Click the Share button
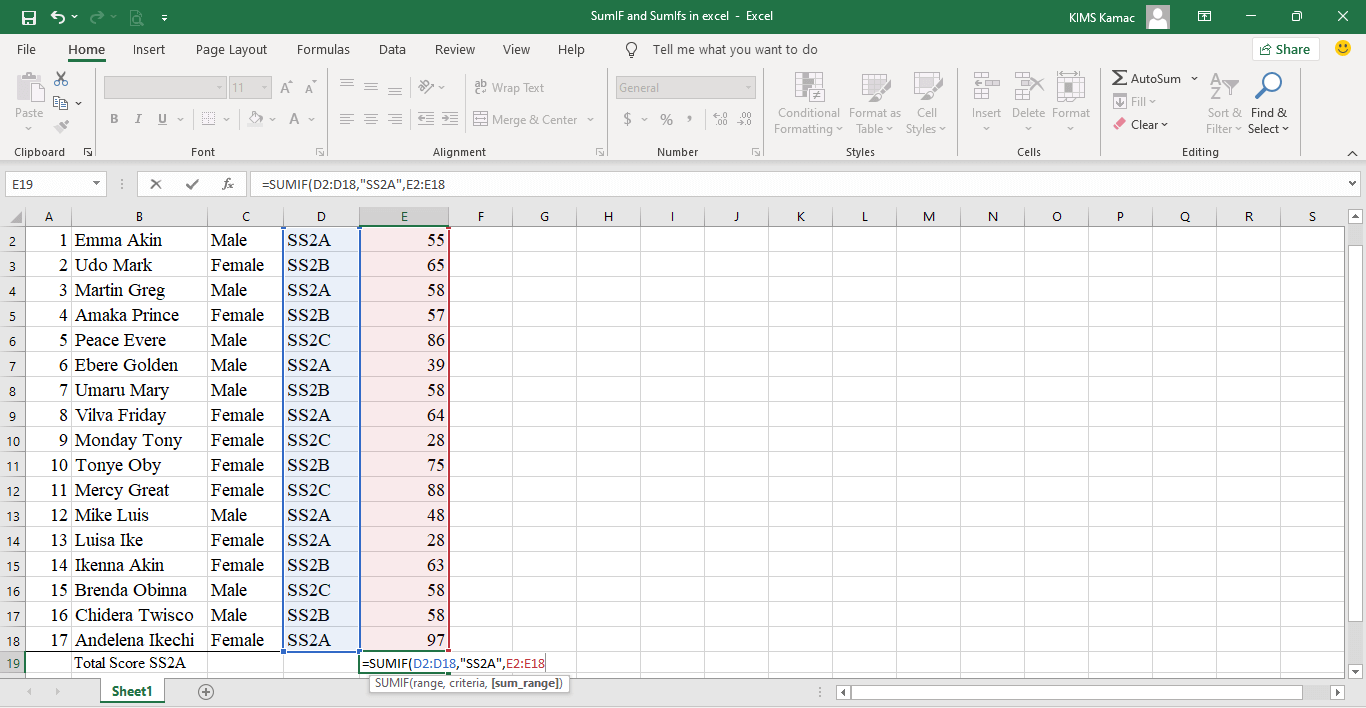The height and width of the screenshot is (708, 1366). (1286, 48)
